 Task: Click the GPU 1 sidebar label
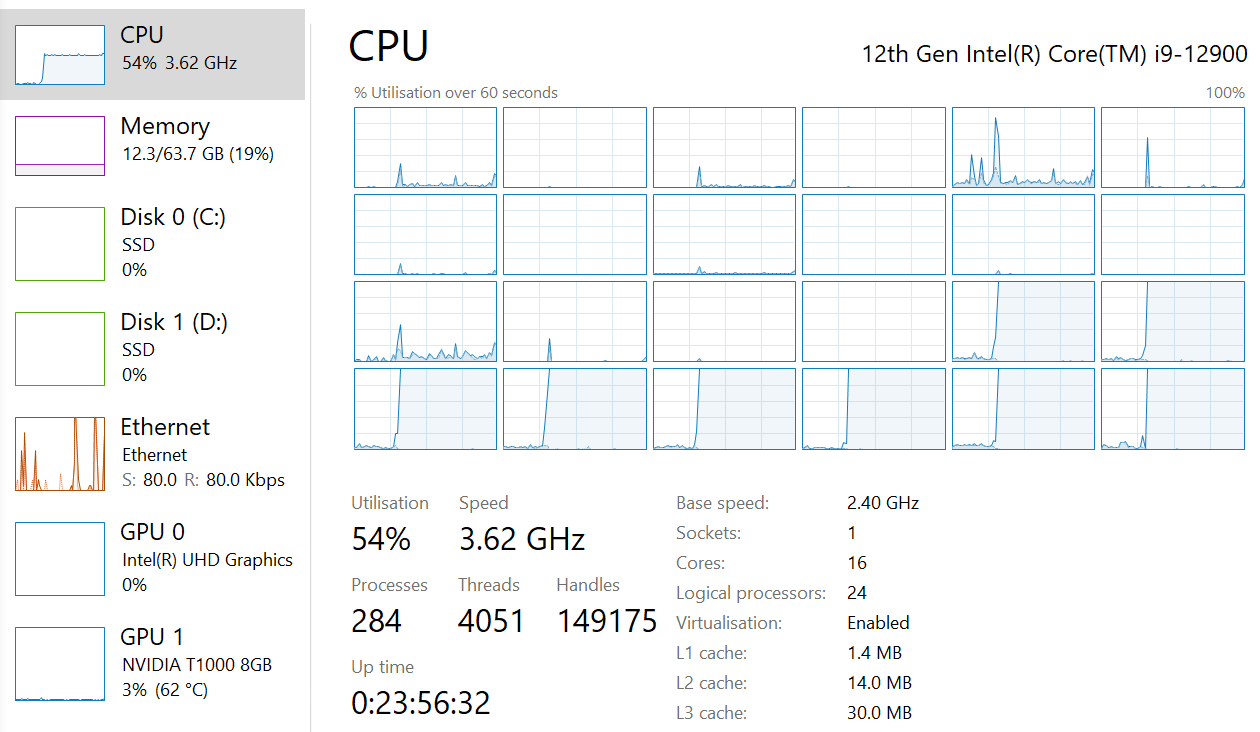152,637
